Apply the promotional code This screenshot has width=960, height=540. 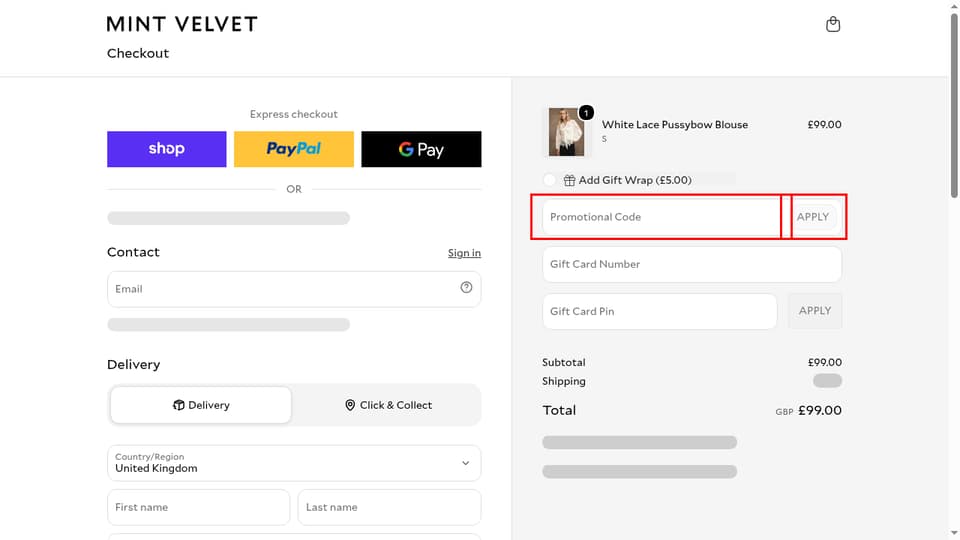pyautogui.click(x=813, y=217)
